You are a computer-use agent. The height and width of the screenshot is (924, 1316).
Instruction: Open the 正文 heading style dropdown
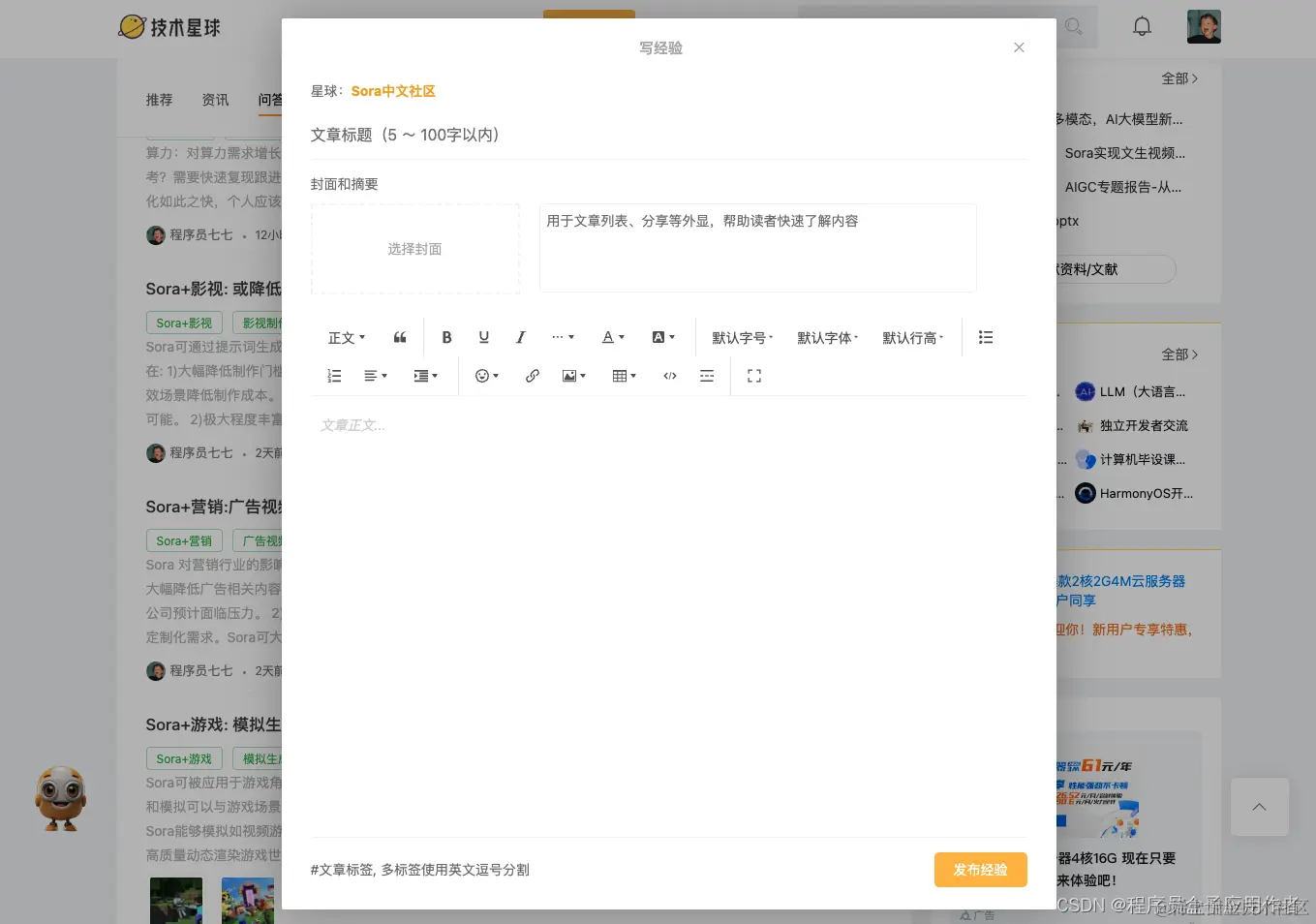(x=347, y=337)
